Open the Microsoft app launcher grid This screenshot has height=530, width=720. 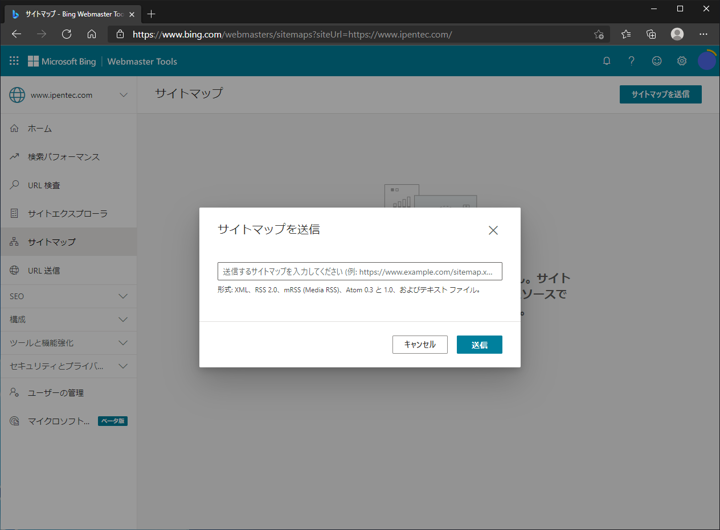(14, 61)
